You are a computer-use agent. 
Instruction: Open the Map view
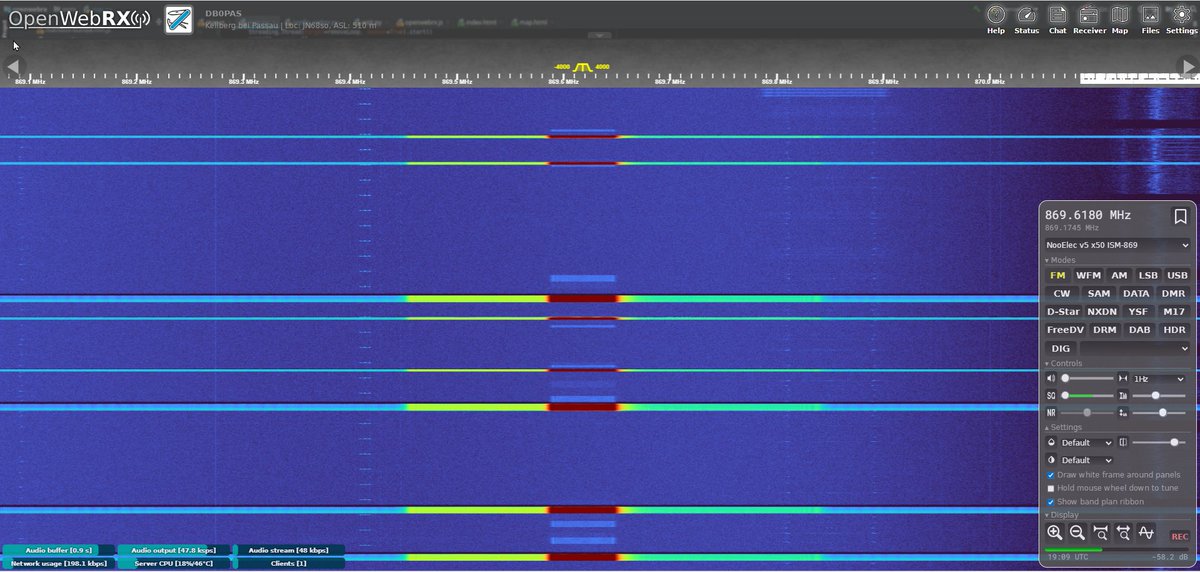pos(1120,19)
